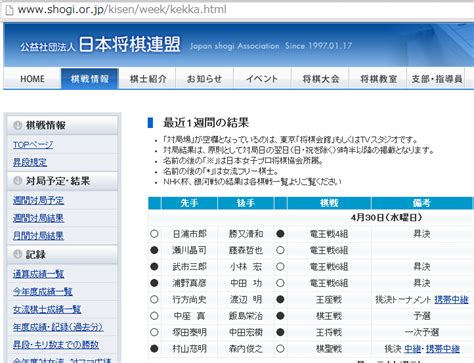Click white win circle beside 森内俊之
This screenshot has height=363, width=474.
tap(280, 349)
